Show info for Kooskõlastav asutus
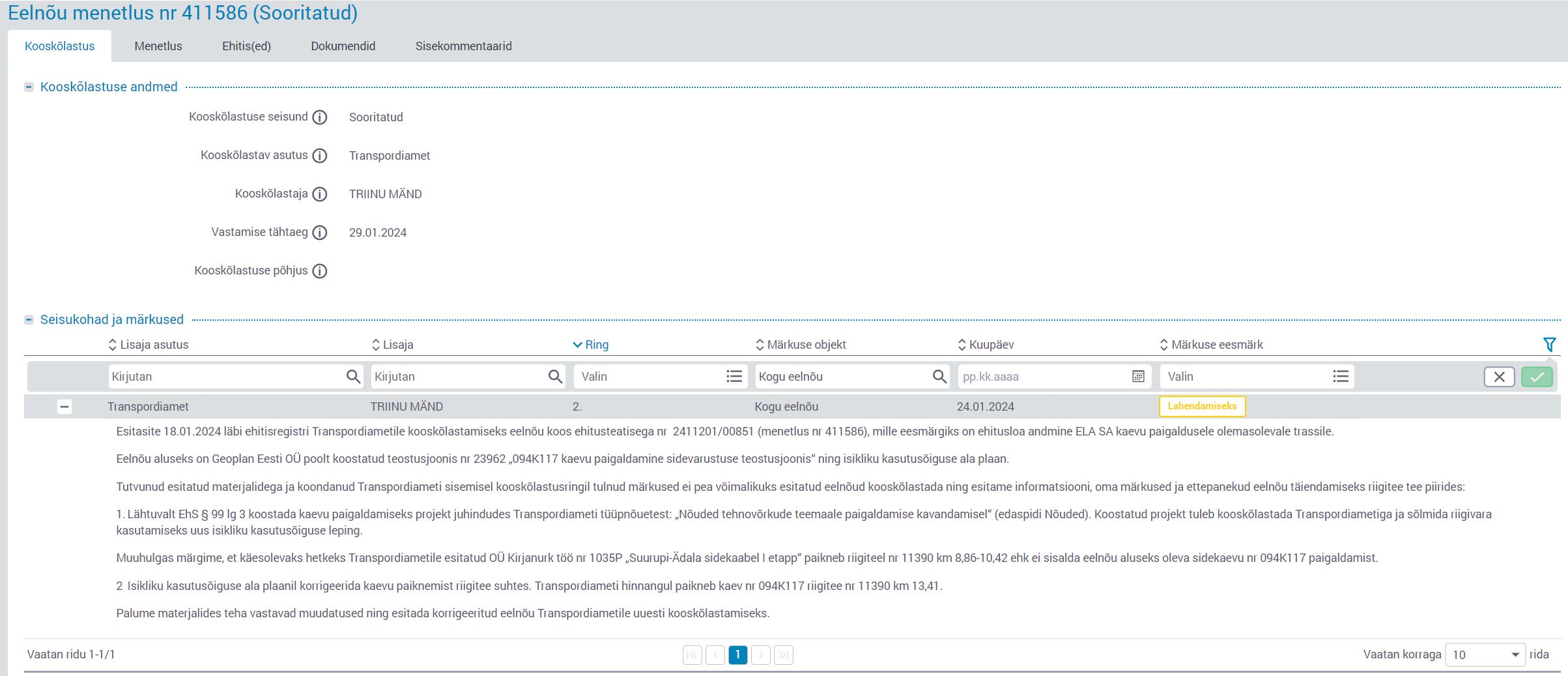This screenshot has height=676, width=1568. point(320,156)
